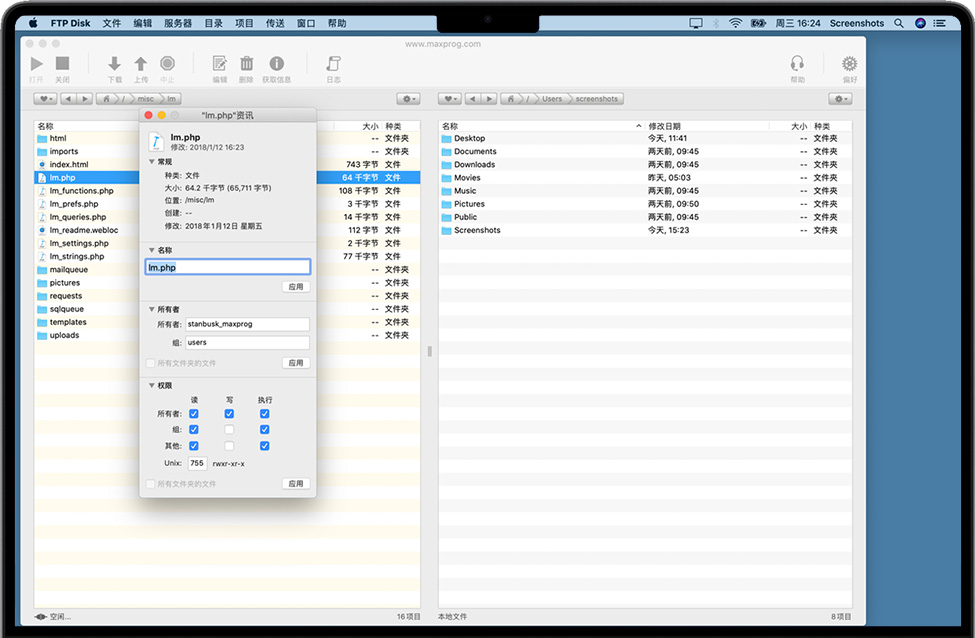Collapse the Permissions (权限) section triangle
Screen dimensions: 975x638
point(152,385)
